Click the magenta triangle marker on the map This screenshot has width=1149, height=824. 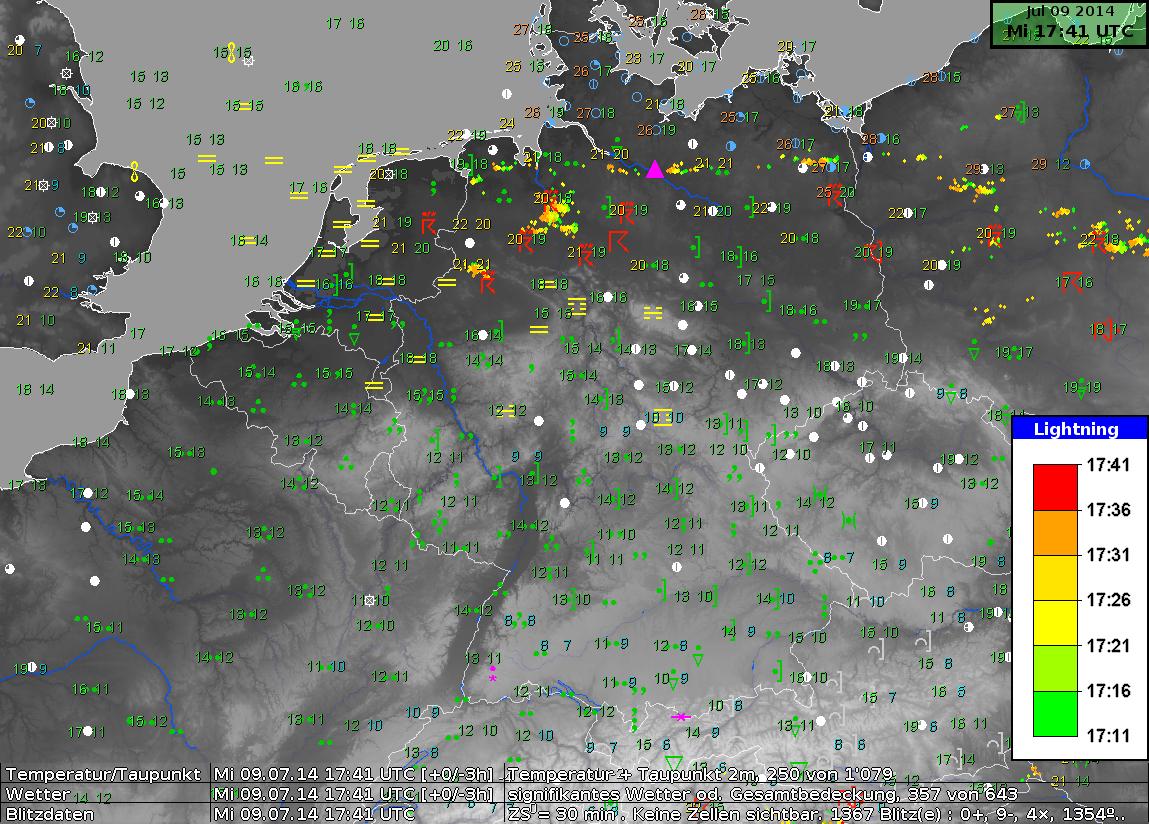click(655, 169)
